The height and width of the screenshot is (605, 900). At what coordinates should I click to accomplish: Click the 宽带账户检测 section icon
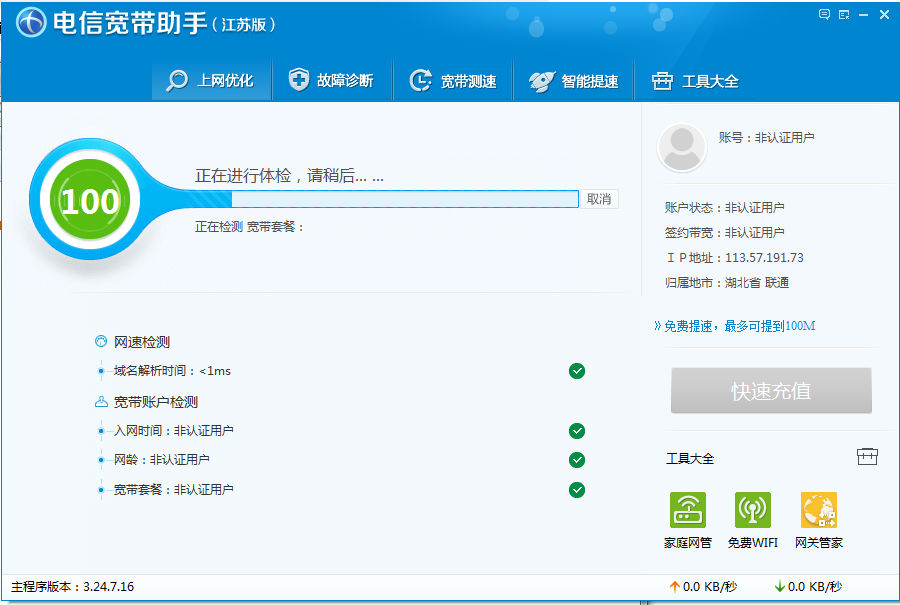point(101,402)
